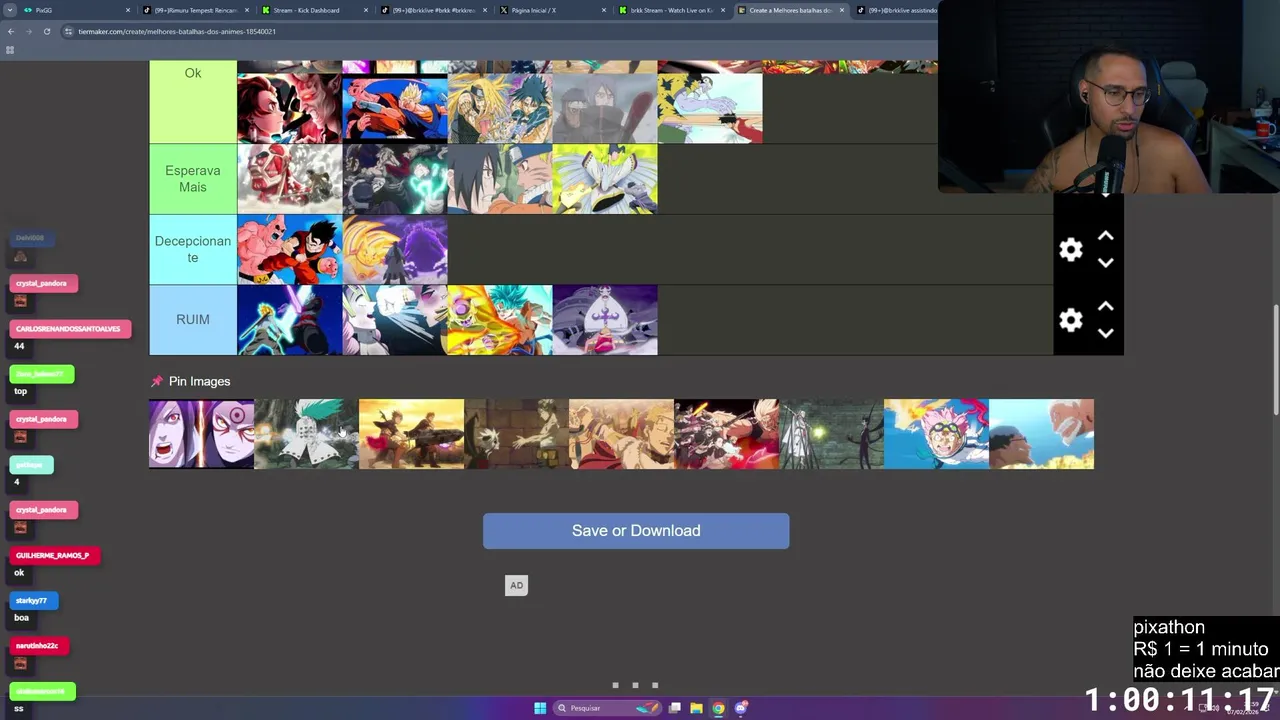The width and height of the screenshot is (1280, 720).
Task: Click GUILHERME_RAMOS_P chat username
Action: (53, 555)
